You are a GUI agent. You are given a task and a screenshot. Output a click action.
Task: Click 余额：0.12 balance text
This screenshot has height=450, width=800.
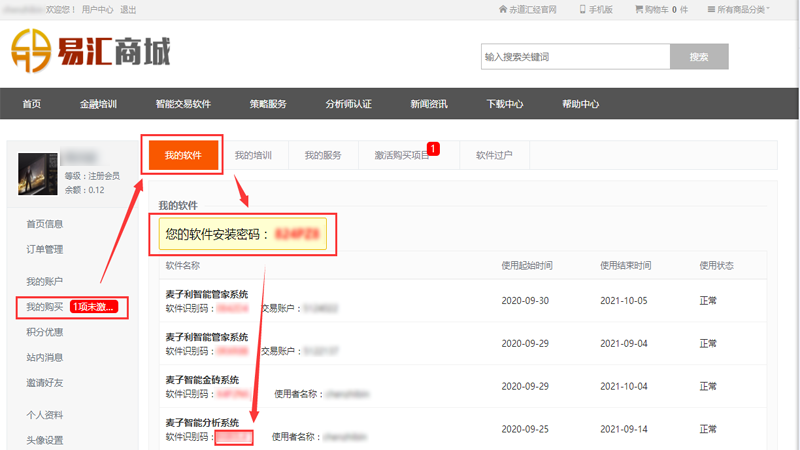point(85,190)
